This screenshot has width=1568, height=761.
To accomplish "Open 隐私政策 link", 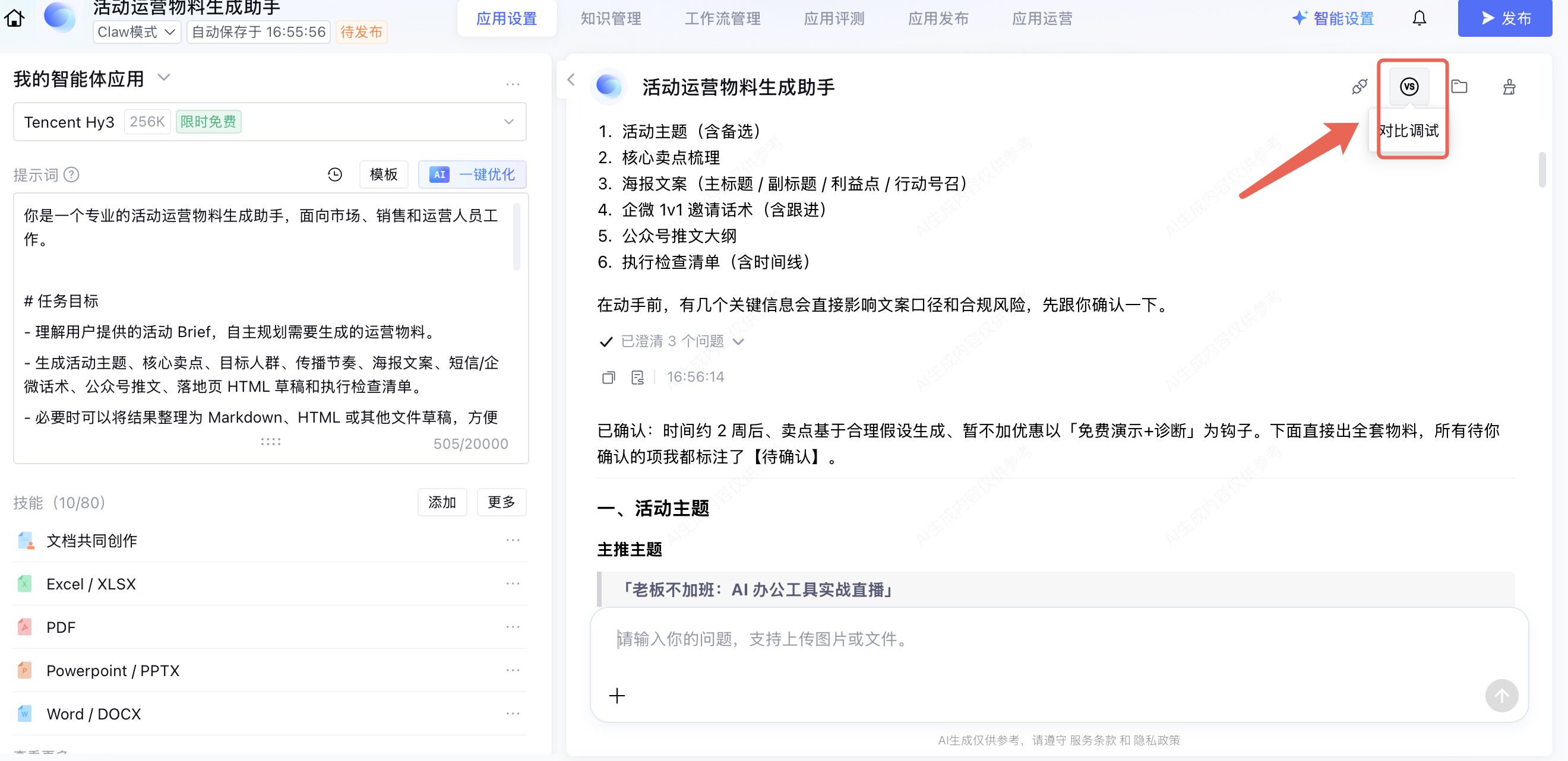I will click(x=1156, y=740).
